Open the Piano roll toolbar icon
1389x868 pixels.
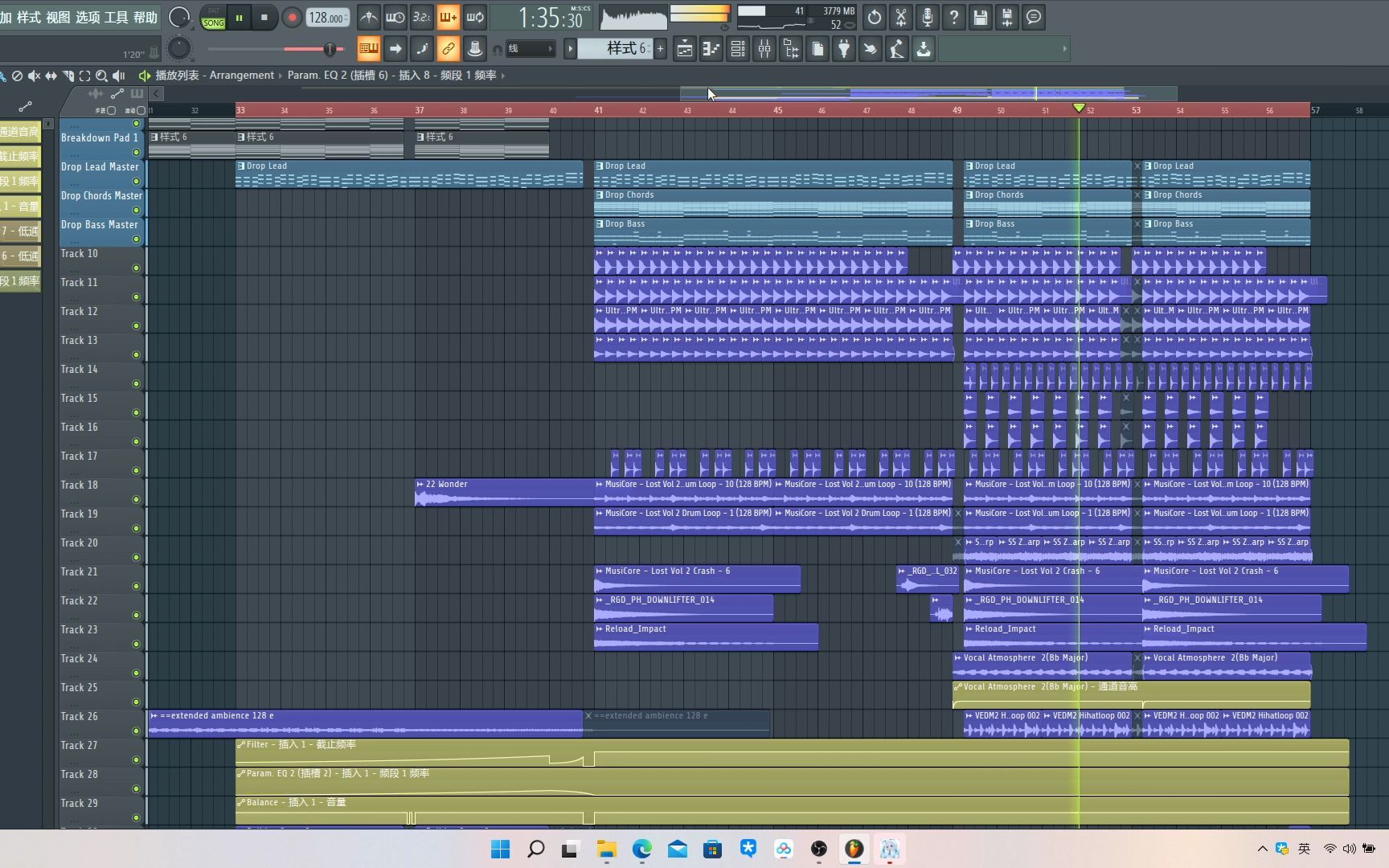(710, 48)
